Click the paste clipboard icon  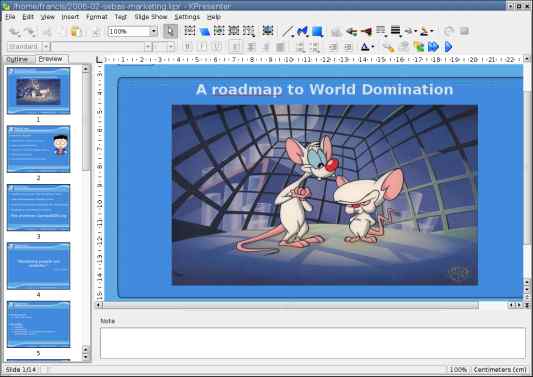[x=75, y=32]
